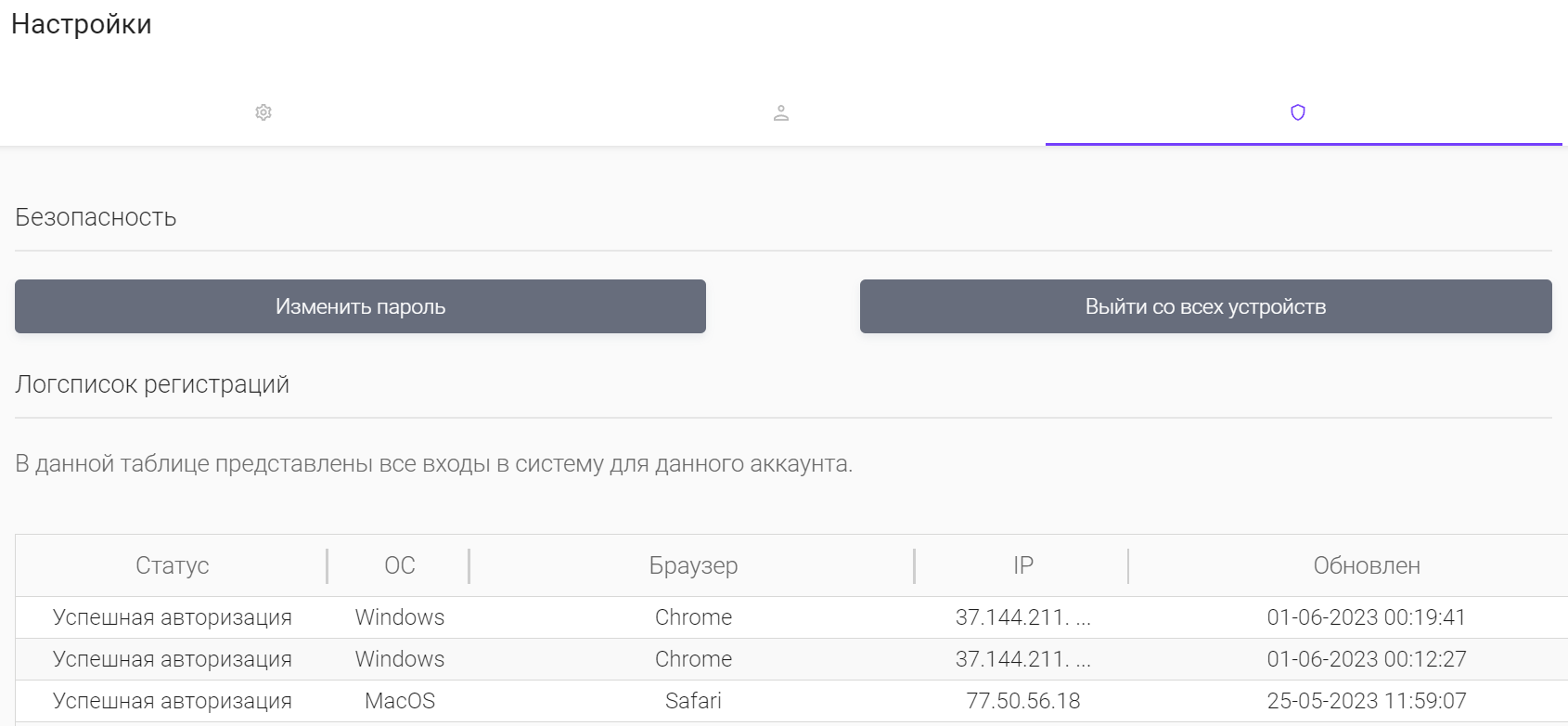Image resolution: width=1568 pixels, height=726 pixels.
Task: Sort by the Обновлен column header
Action: (1366, 565)
